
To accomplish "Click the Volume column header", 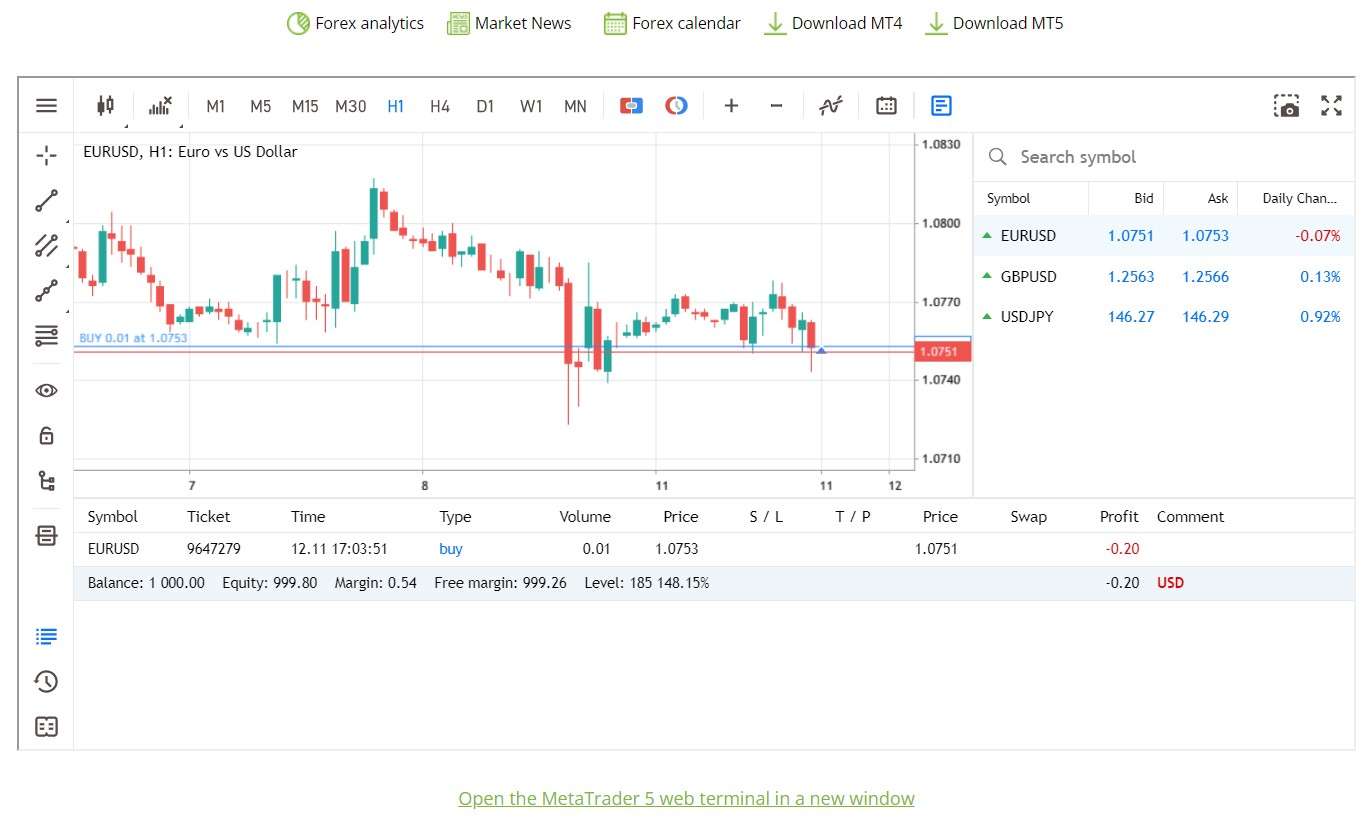I will pos(585,517).
